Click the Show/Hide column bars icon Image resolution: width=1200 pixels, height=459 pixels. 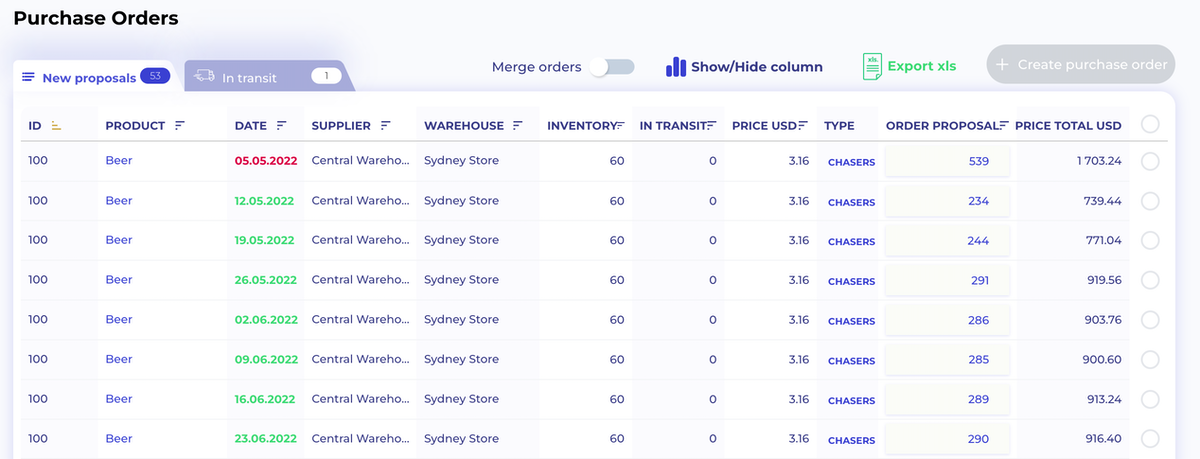point(676,67)
